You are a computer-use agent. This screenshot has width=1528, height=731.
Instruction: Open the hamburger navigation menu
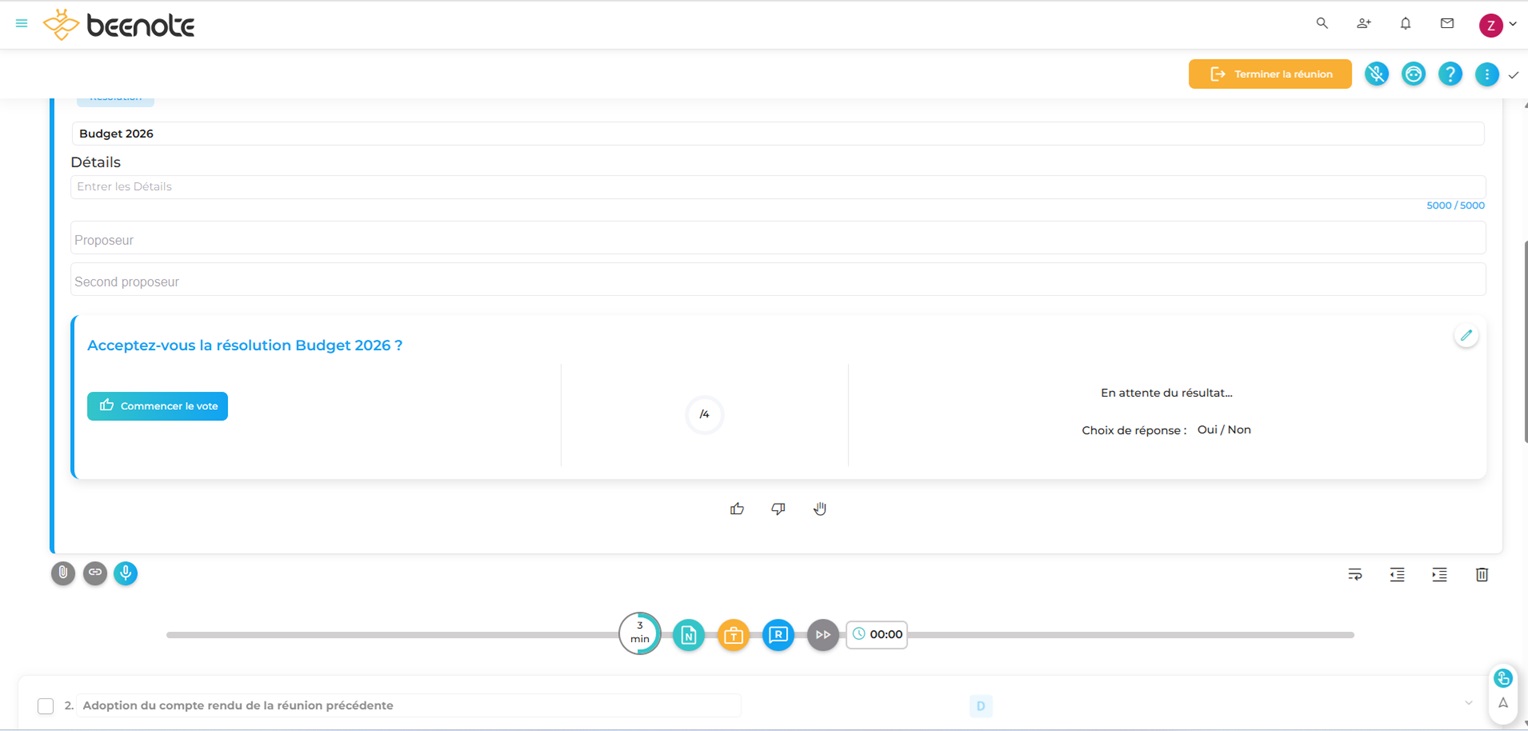tap(21, 24)
